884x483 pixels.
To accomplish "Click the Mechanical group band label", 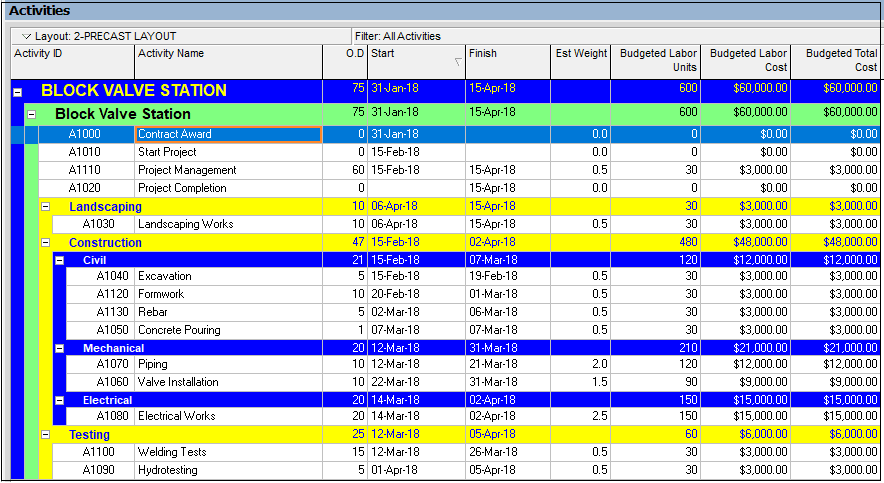I will click(113, 348).
